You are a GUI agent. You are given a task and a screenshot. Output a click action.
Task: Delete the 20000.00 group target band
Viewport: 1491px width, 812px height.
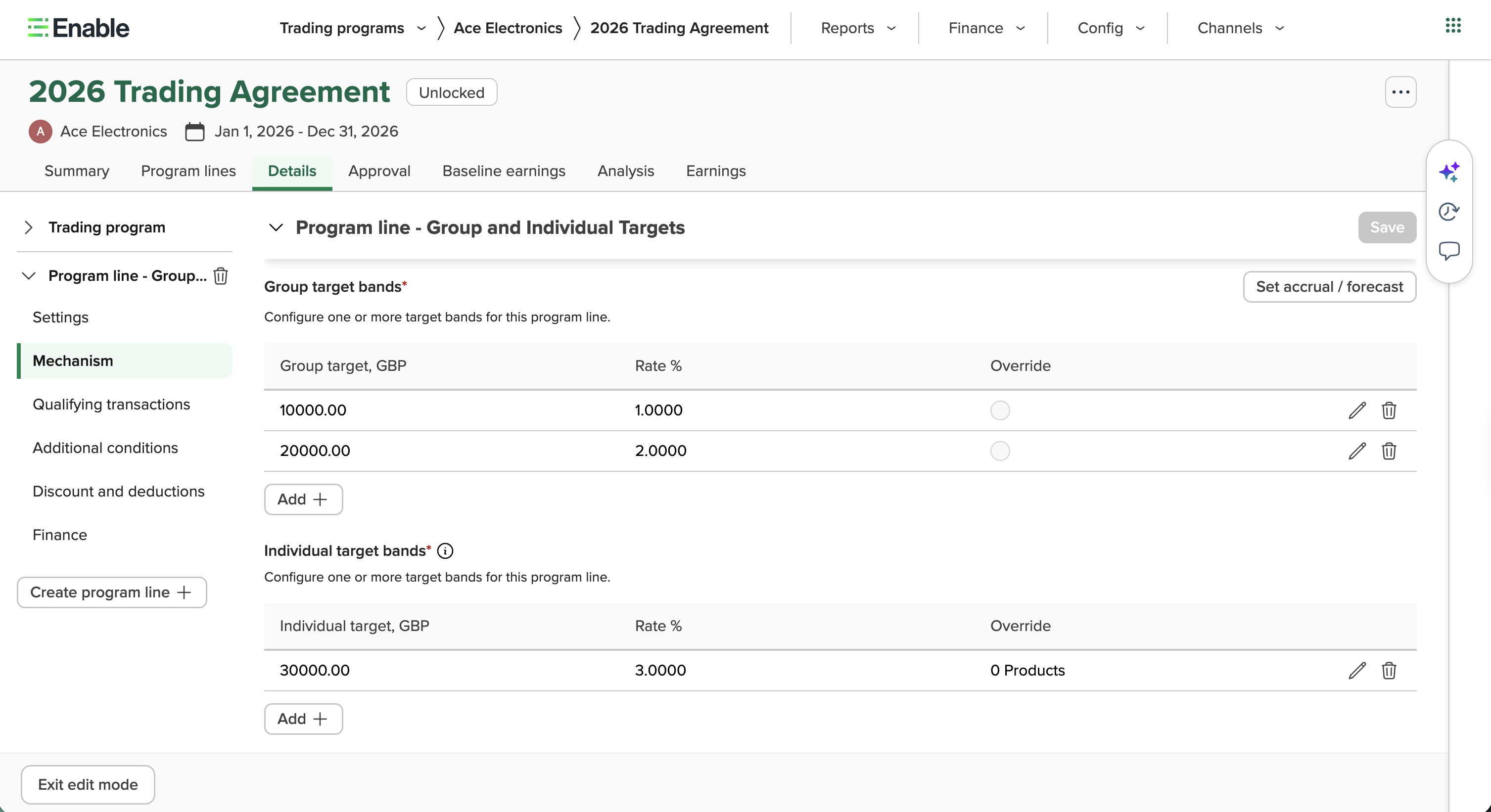[x=1389, y=451]
